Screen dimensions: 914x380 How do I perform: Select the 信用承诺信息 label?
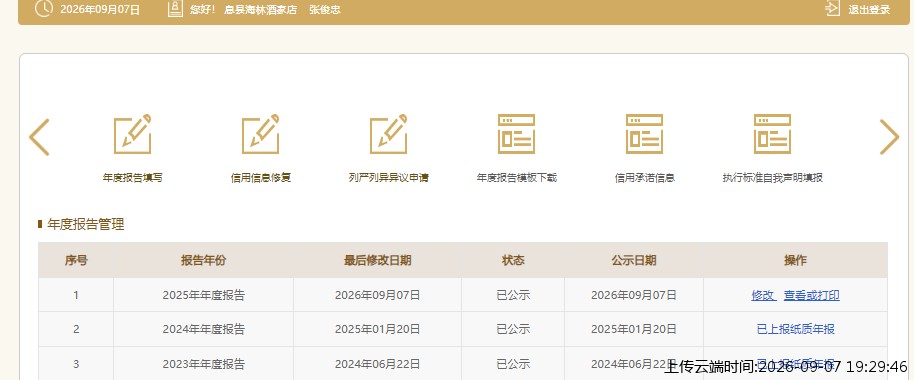tap(645, 178)
